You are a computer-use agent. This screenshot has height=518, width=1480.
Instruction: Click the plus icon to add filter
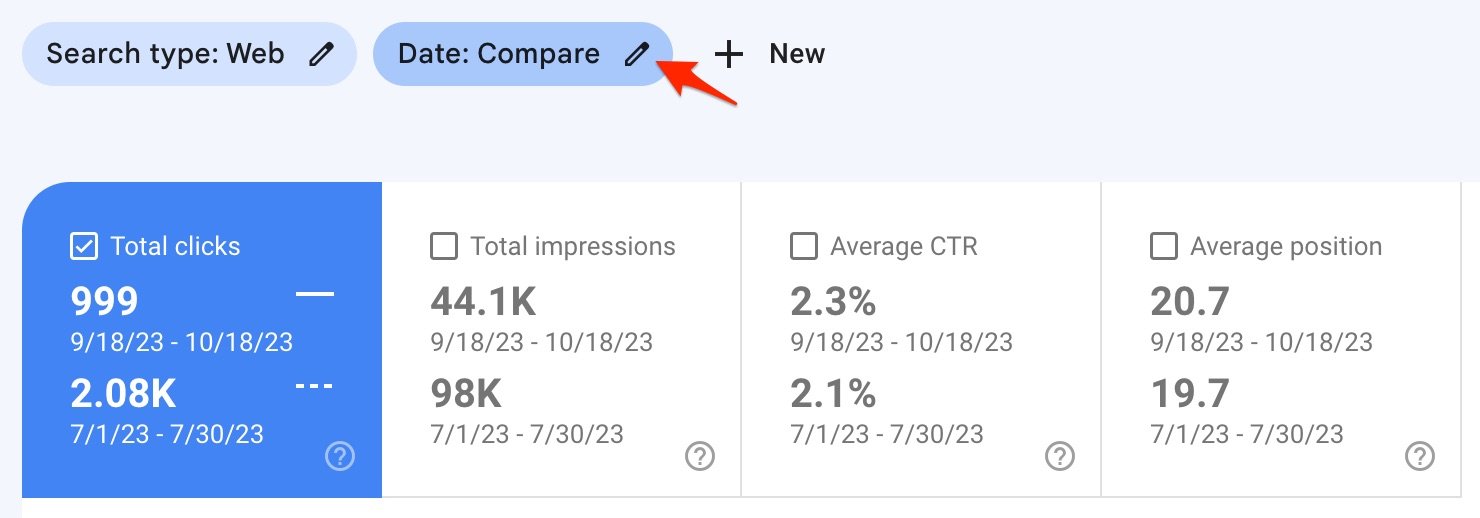tap(729, 55)
